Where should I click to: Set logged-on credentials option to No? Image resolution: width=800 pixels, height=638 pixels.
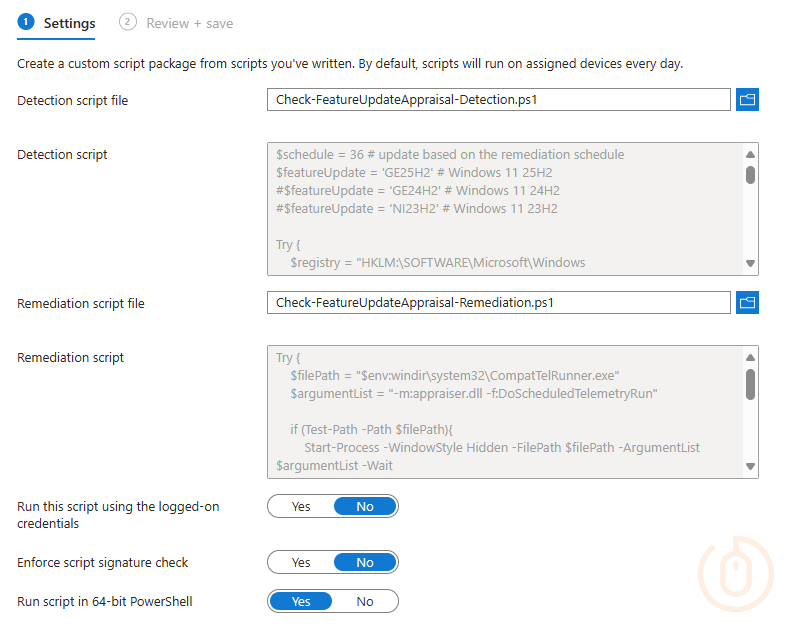pos(365,507)
